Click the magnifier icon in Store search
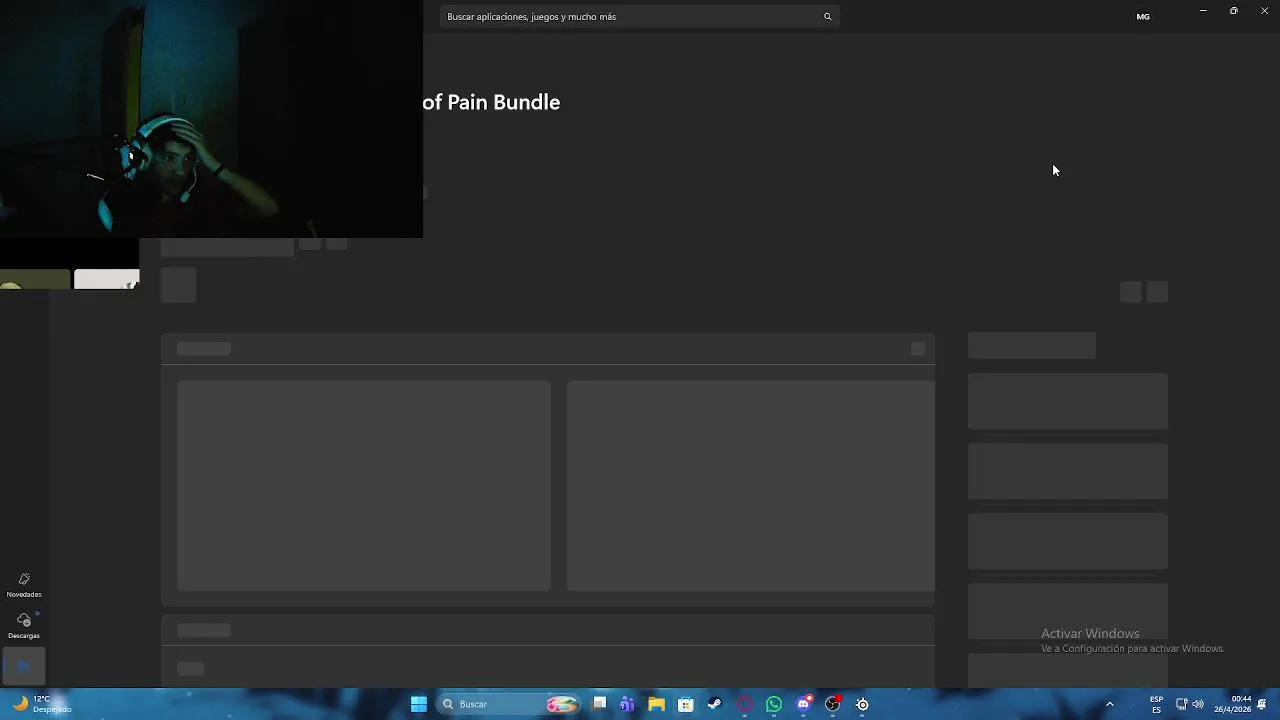 click(827, 17)
